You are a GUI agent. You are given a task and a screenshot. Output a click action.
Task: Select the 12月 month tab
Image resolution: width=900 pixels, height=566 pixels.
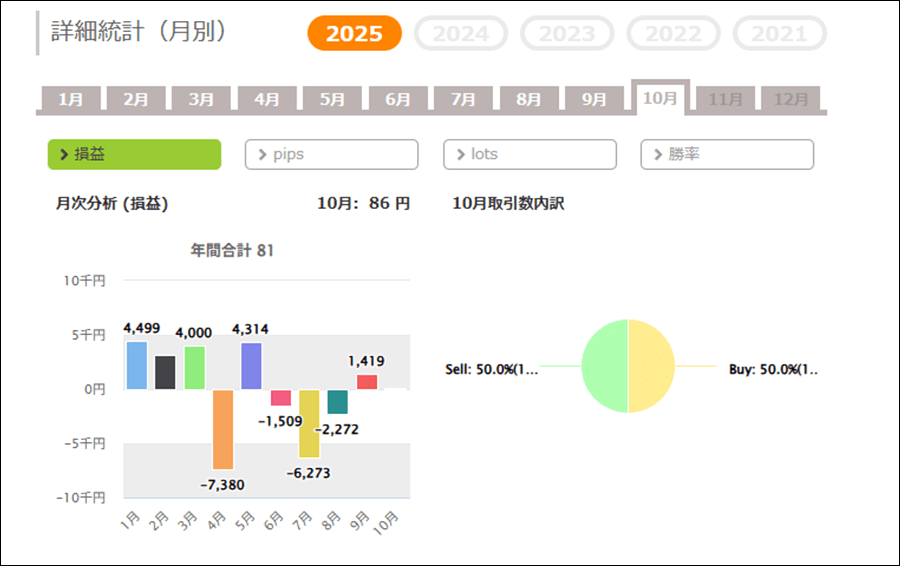point(791,99)
